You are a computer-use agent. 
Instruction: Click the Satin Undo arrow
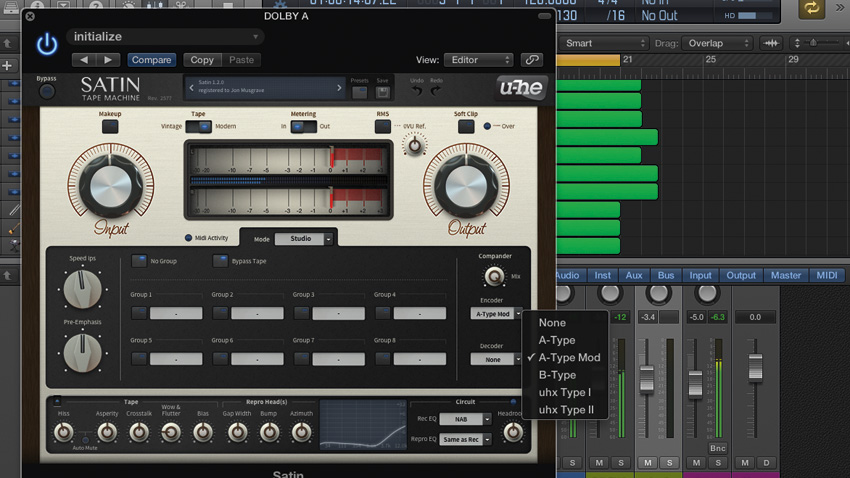pyautogui.click(x=416, y=91)
